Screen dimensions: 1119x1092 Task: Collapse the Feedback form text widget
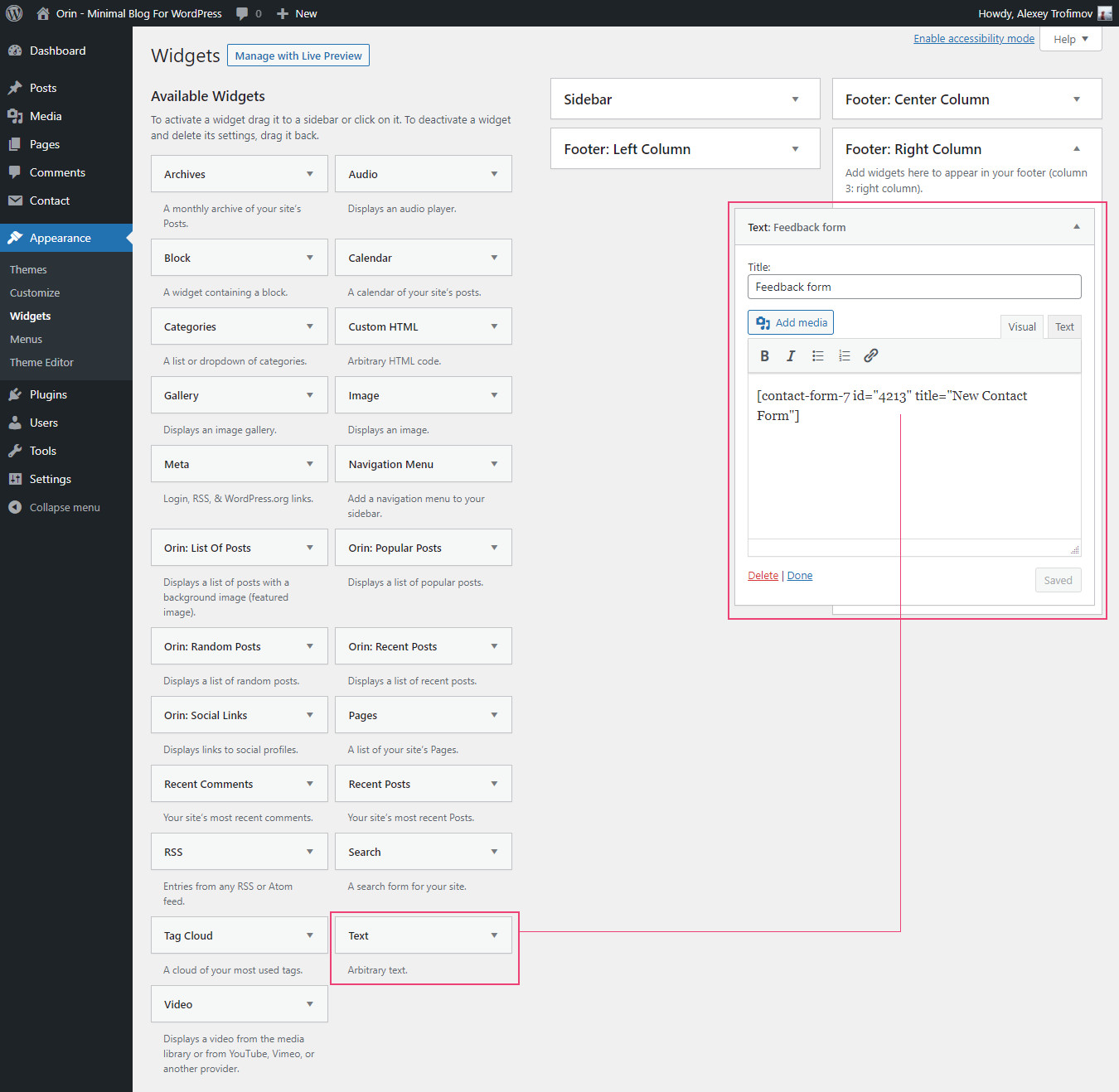click(x=1076, y=226)
